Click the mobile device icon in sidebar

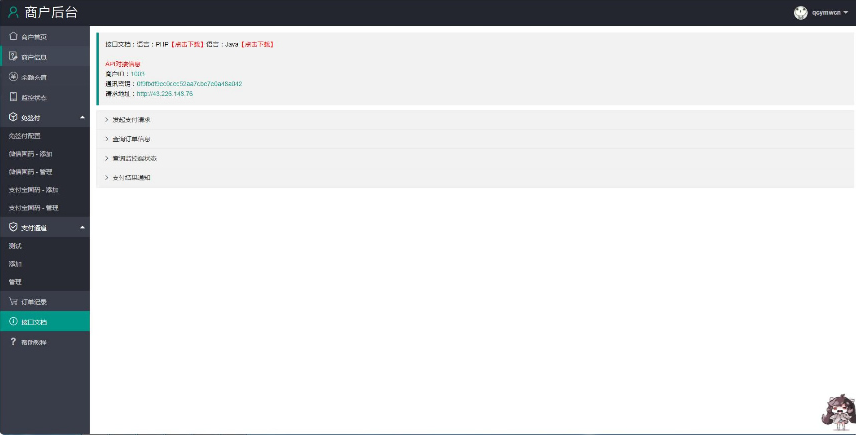click(13, 97)
